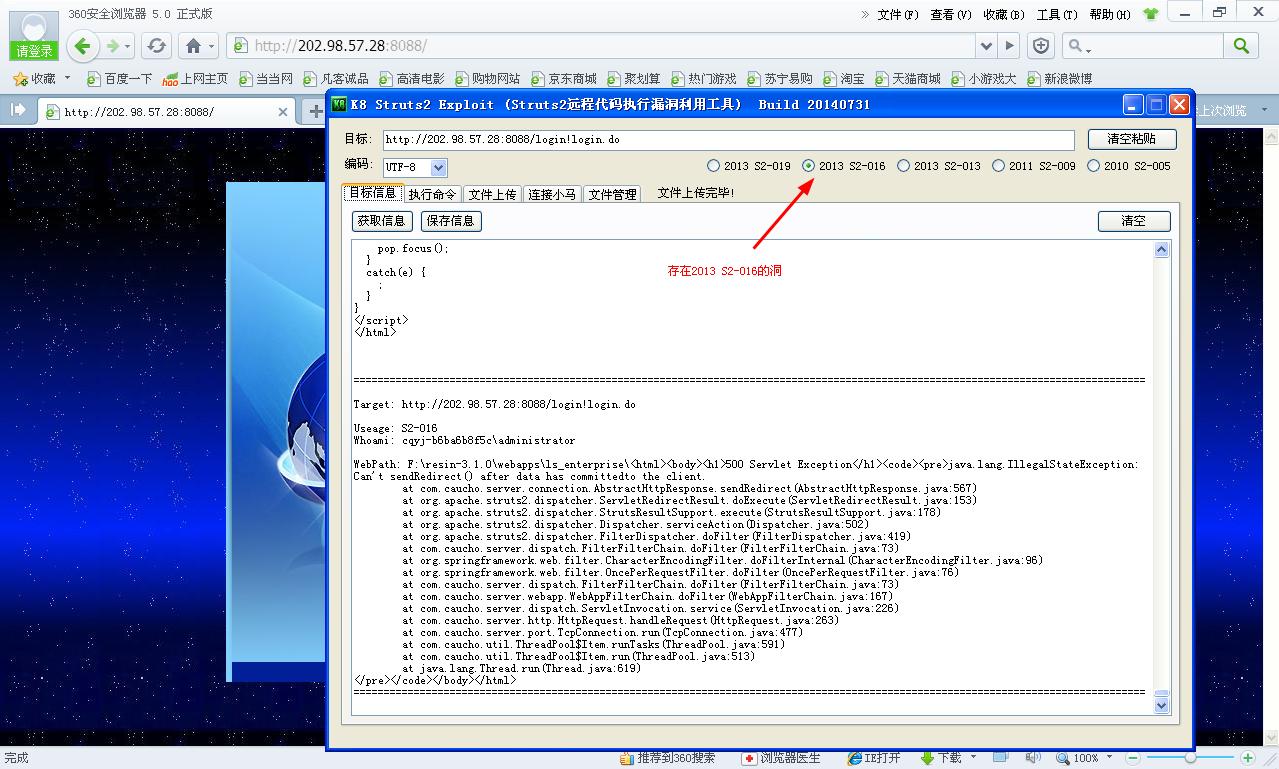Viewport: 1279px width, 769px height.
Task: Switch to the 文件上传 tab
Action: [x=492, y=194]
